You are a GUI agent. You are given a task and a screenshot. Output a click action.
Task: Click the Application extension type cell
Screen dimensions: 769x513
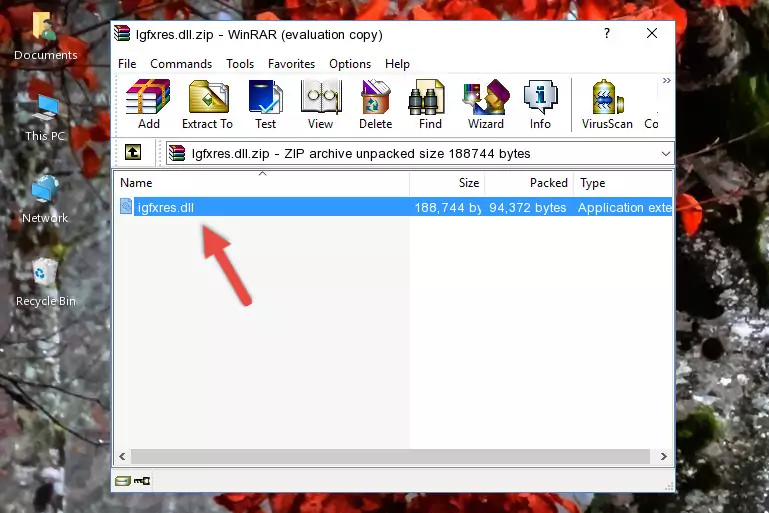[624, 207]
